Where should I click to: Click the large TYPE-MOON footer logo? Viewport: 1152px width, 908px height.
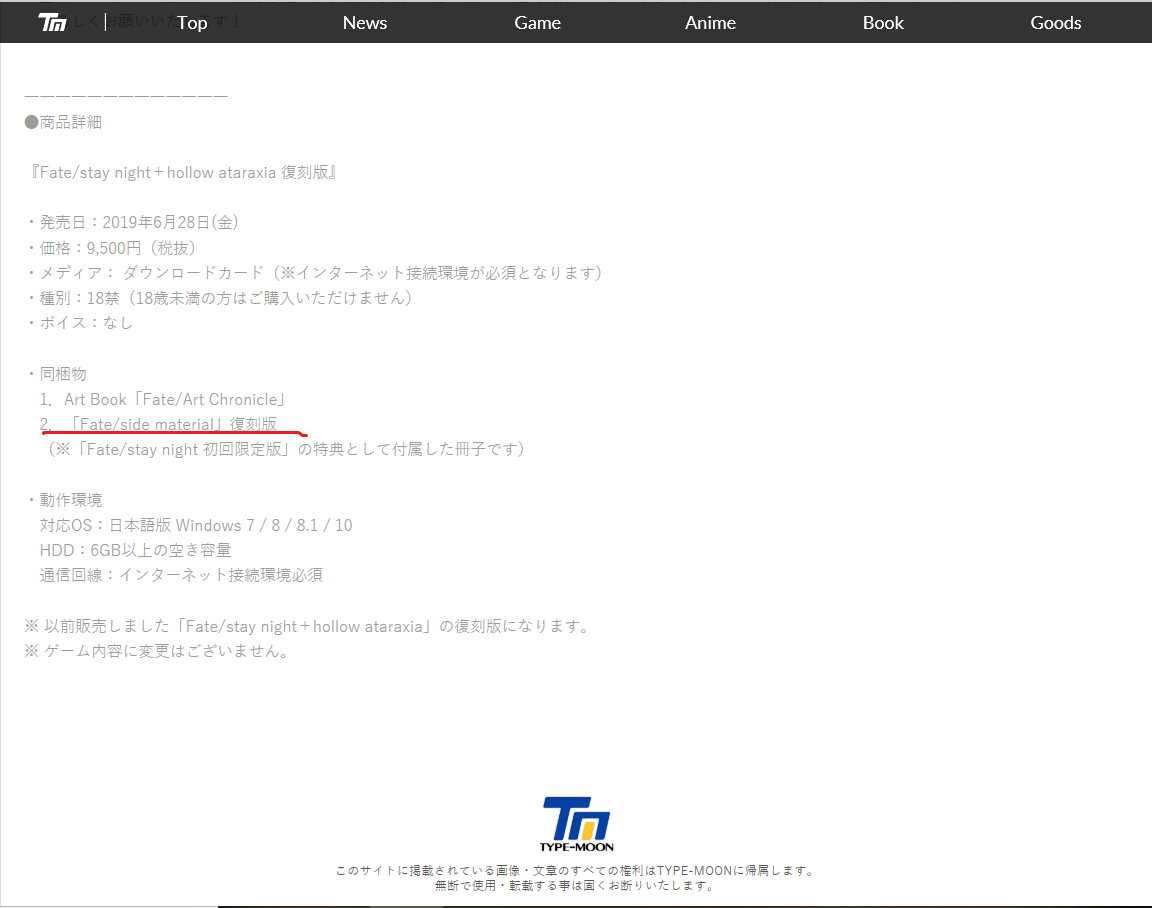pos(577,823)
